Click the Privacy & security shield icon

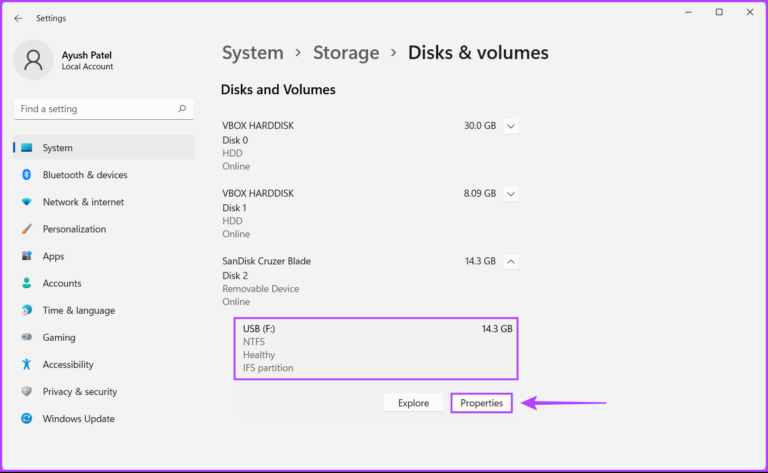[26, 391]
